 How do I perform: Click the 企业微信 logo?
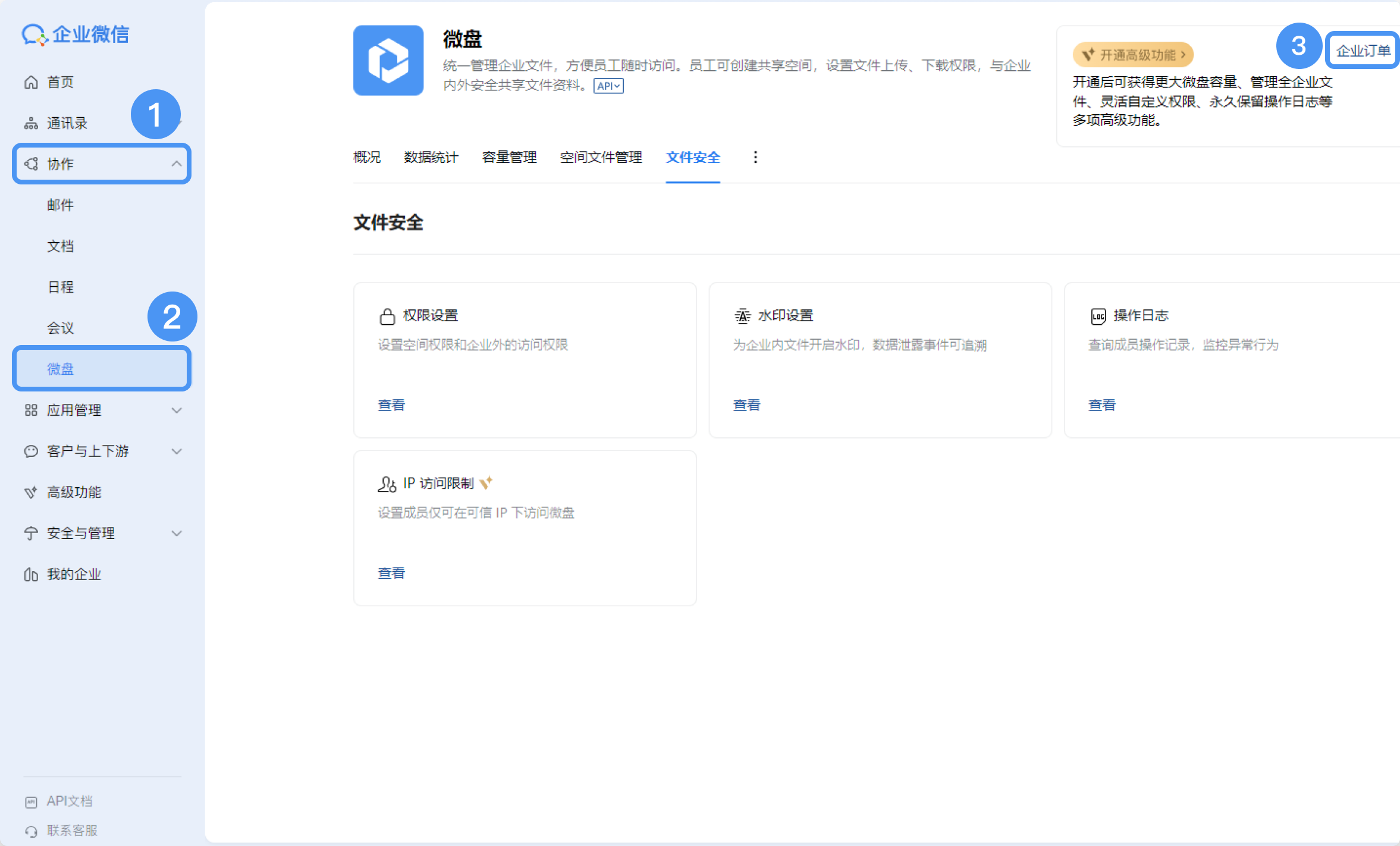[76, 35]
